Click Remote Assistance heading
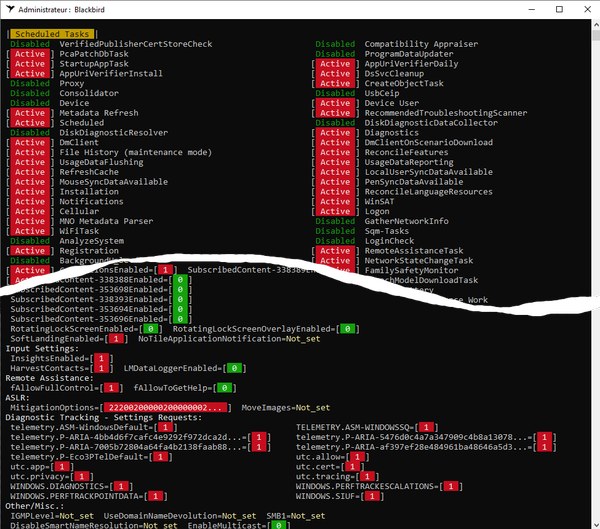Image resolution: width=600 pixels, height=529 pixels. click(49, 378)
